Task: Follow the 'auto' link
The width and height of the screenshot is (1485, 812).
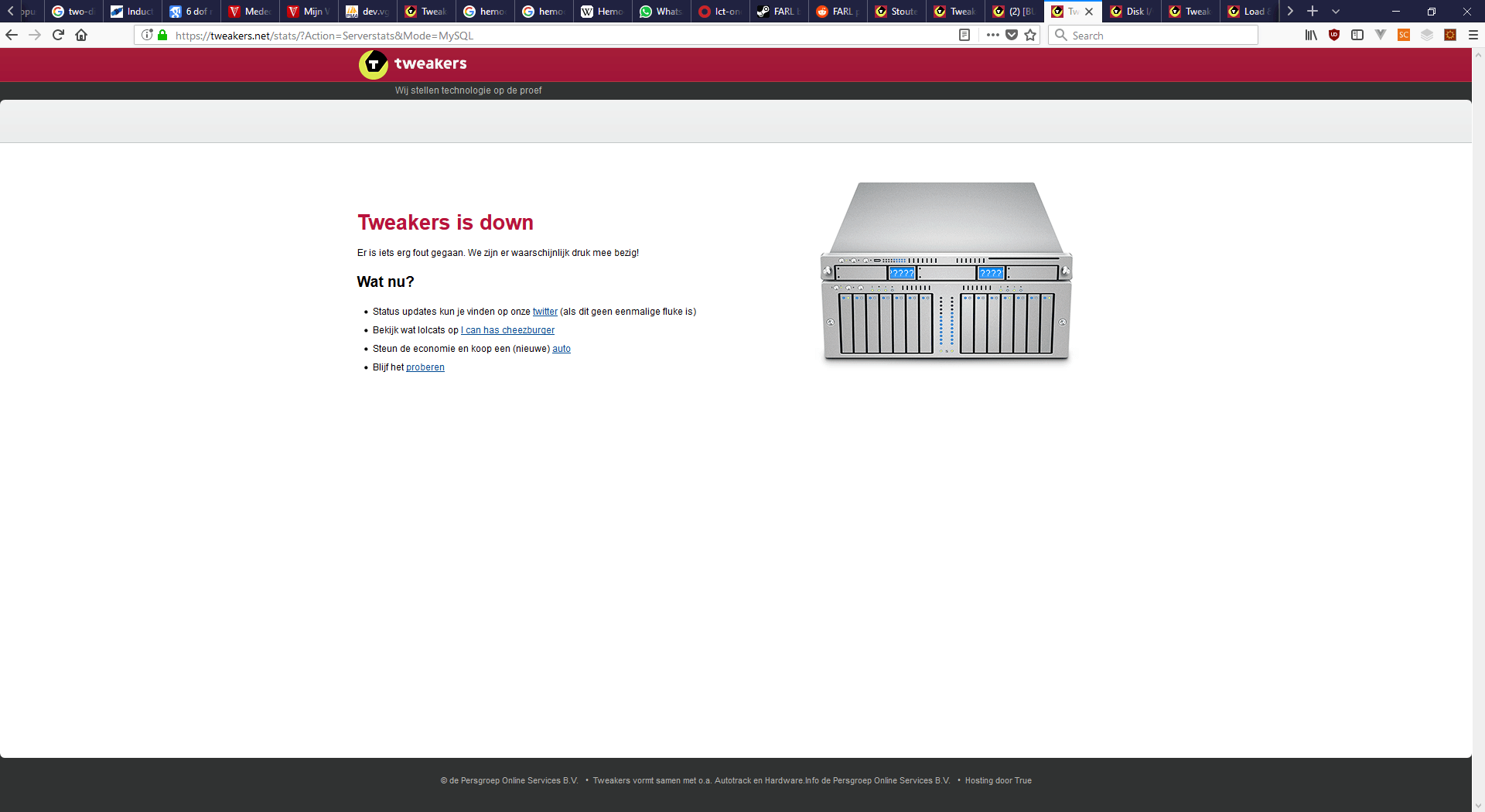Action: (x=562, y=349)
